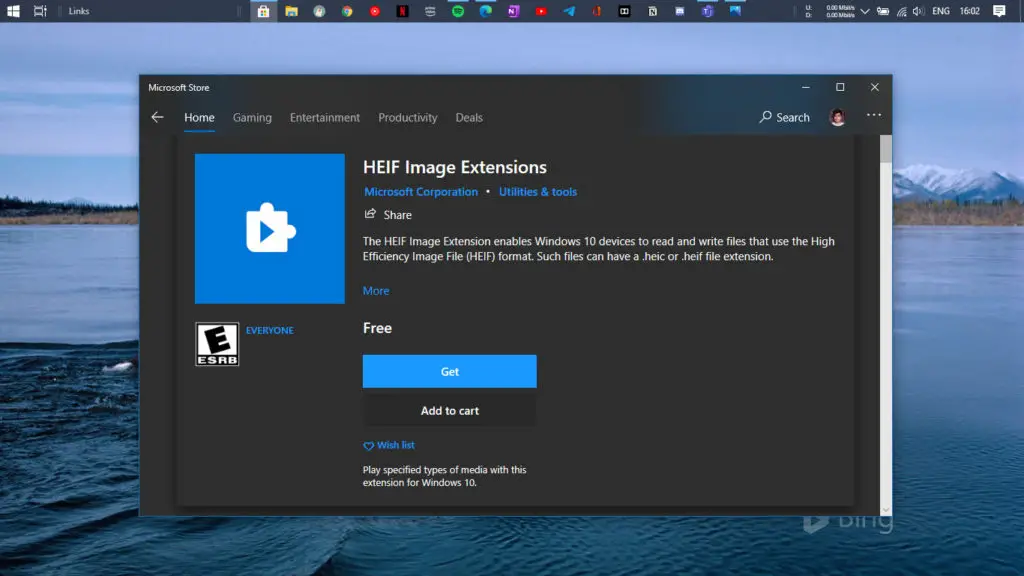Screen dimensions: 1024x576
Task: Click the back arrow in Microsoft Store
Action: 157,117
